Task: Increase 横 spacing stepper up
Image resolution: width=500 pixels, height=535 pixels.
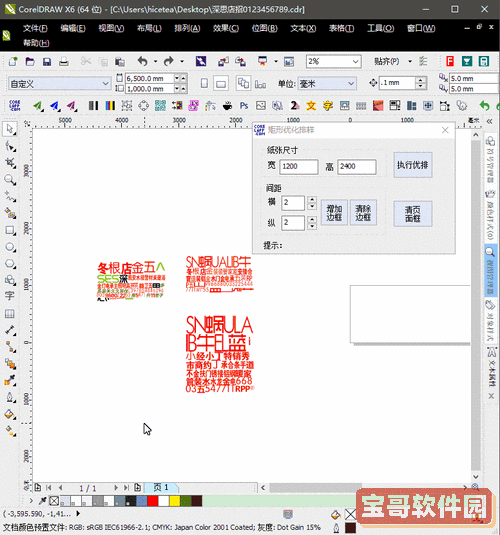Action: tap(312, 200)
